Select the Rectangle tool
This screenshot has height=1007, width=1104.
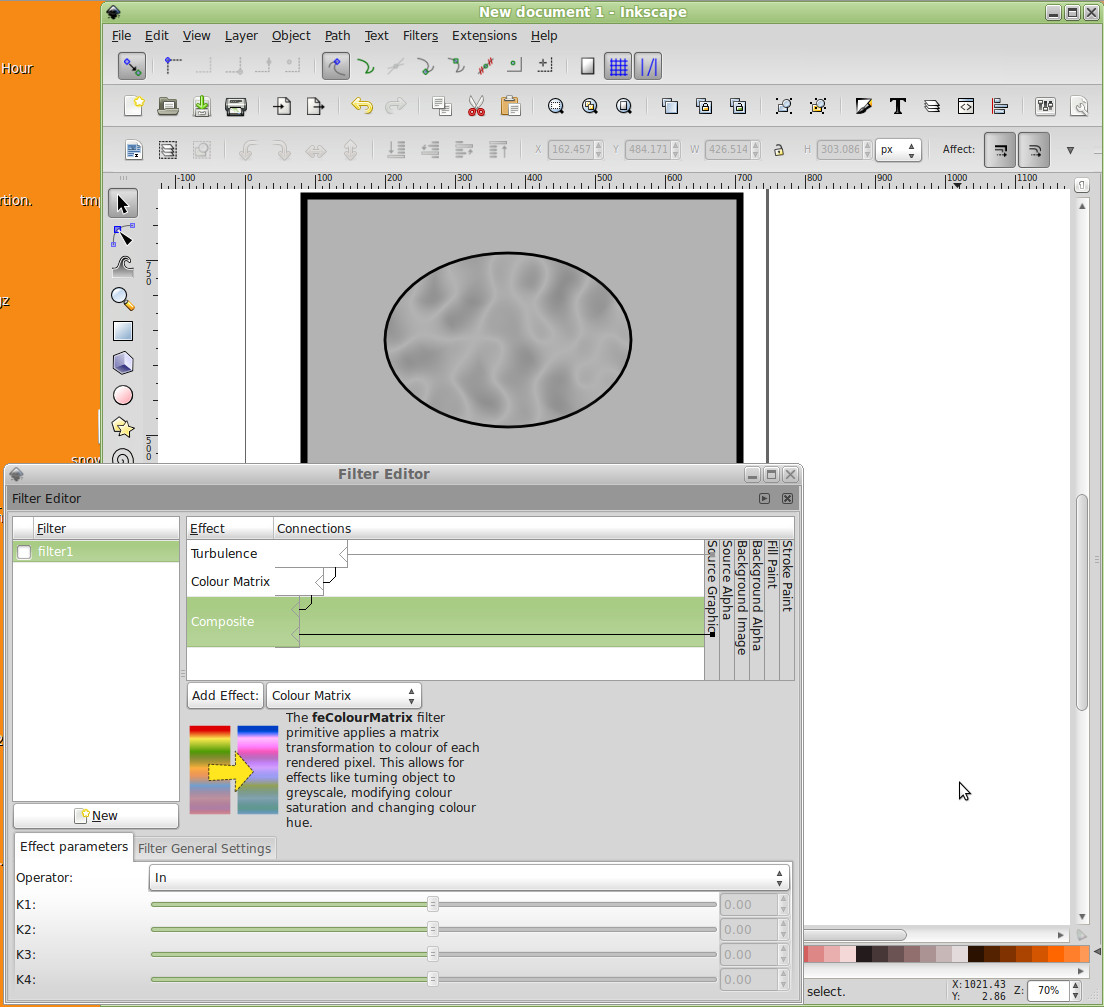pyautogui.click(x=122, y=331)
